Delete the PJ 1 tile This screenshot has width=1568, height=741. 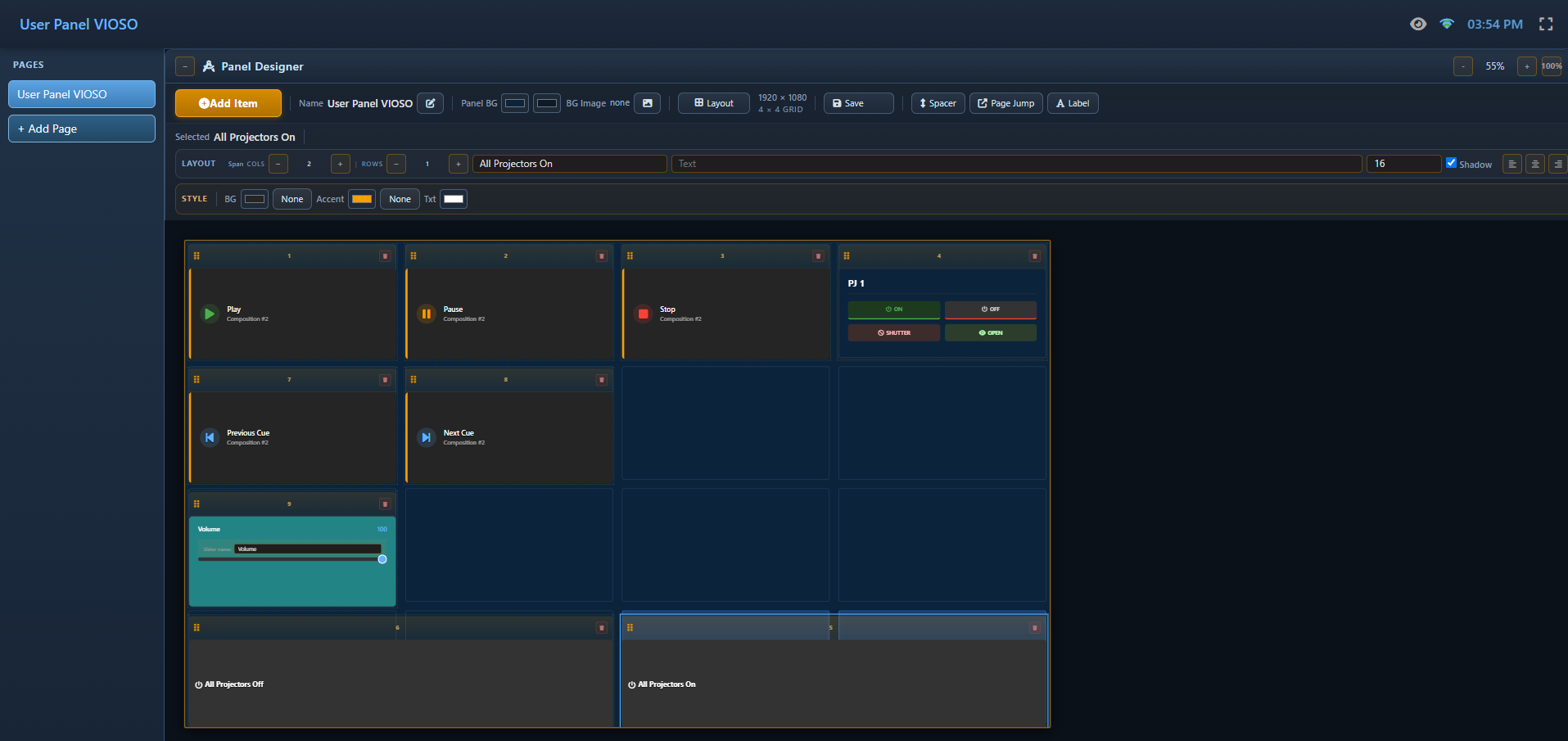1035,256
